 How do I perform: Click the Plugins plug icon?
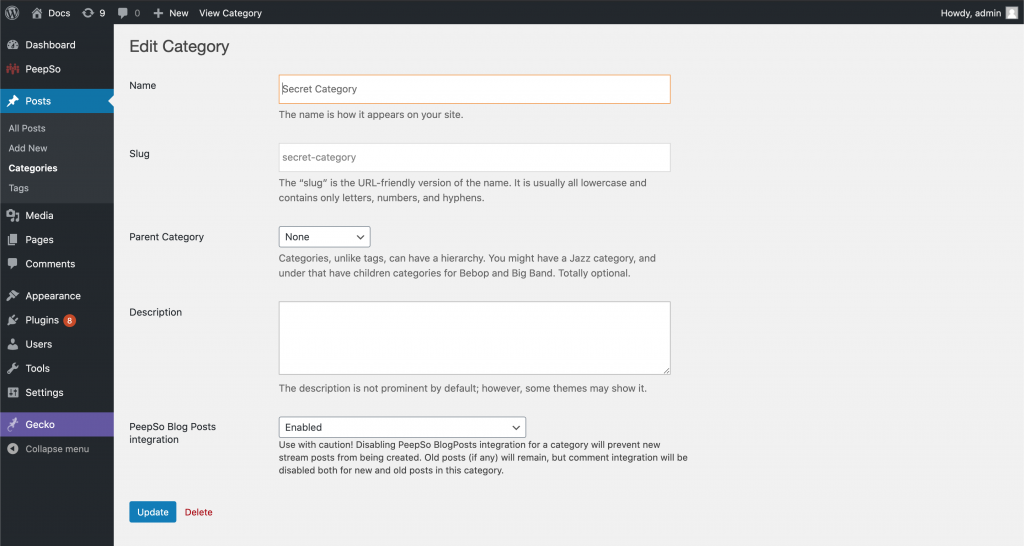tap(12, 319)
